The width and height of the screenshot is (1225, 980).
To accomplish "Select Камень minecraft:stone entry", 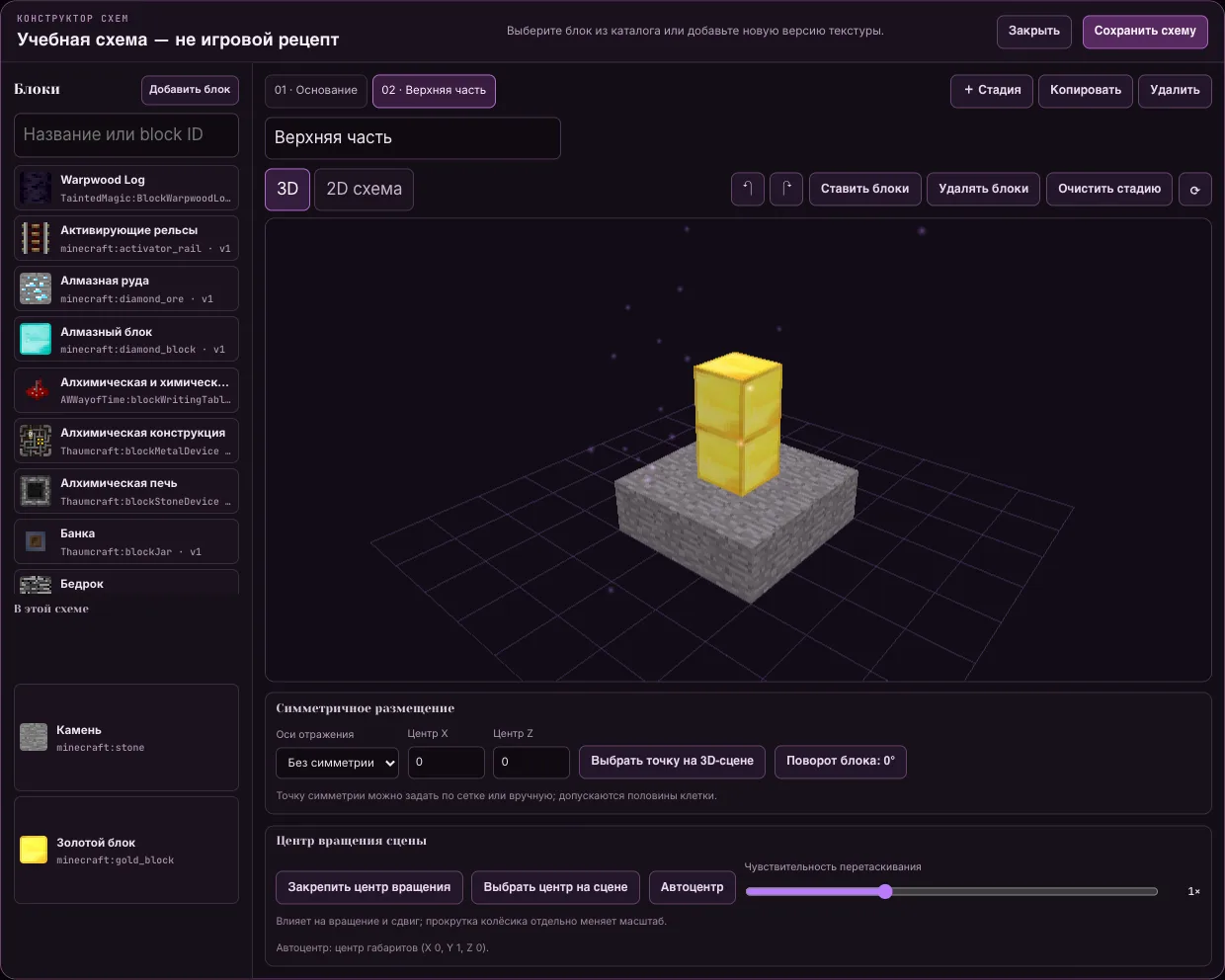I will pos(126,737).
